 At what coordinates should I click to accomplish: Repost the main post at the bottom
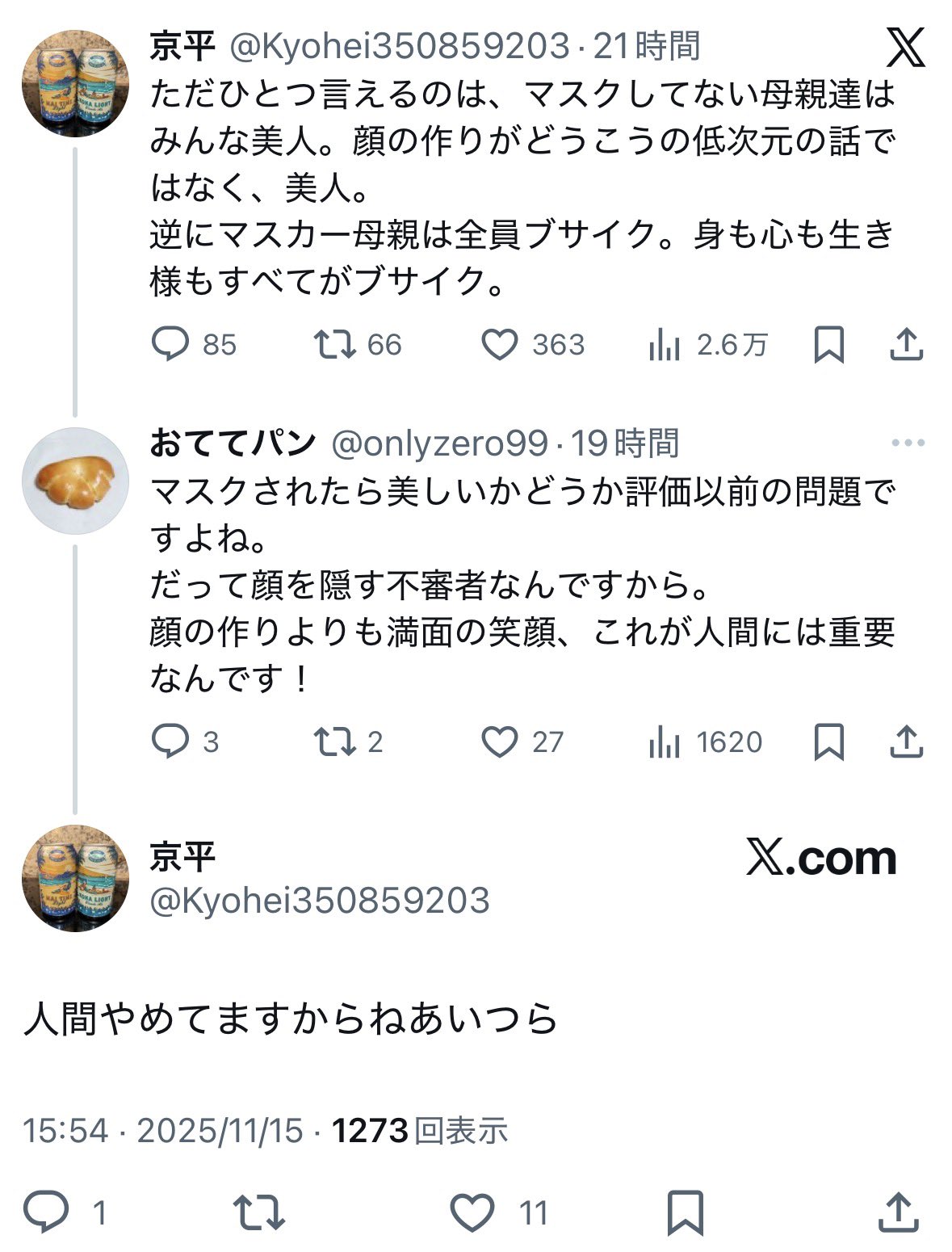pos(258,1212)
